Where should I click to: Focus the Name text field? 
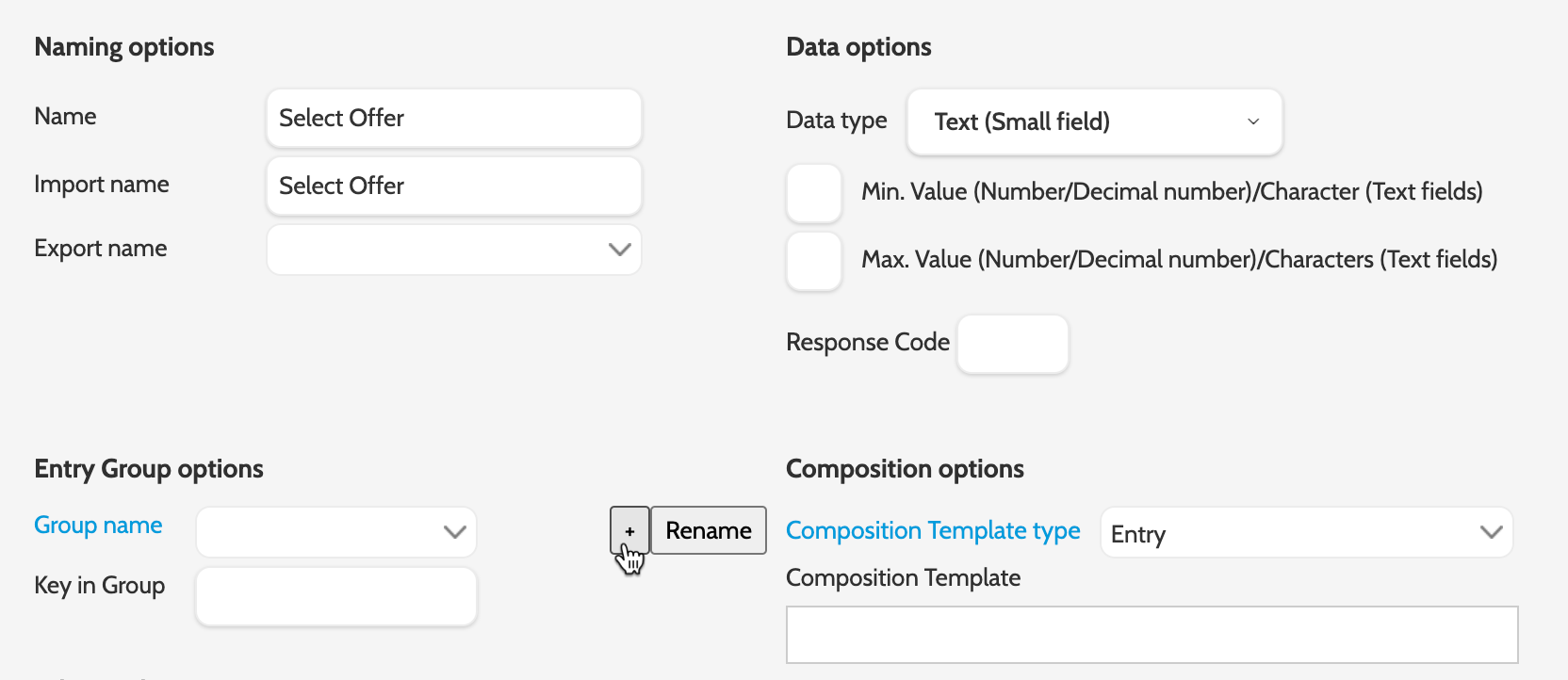(x=453, y=118)
